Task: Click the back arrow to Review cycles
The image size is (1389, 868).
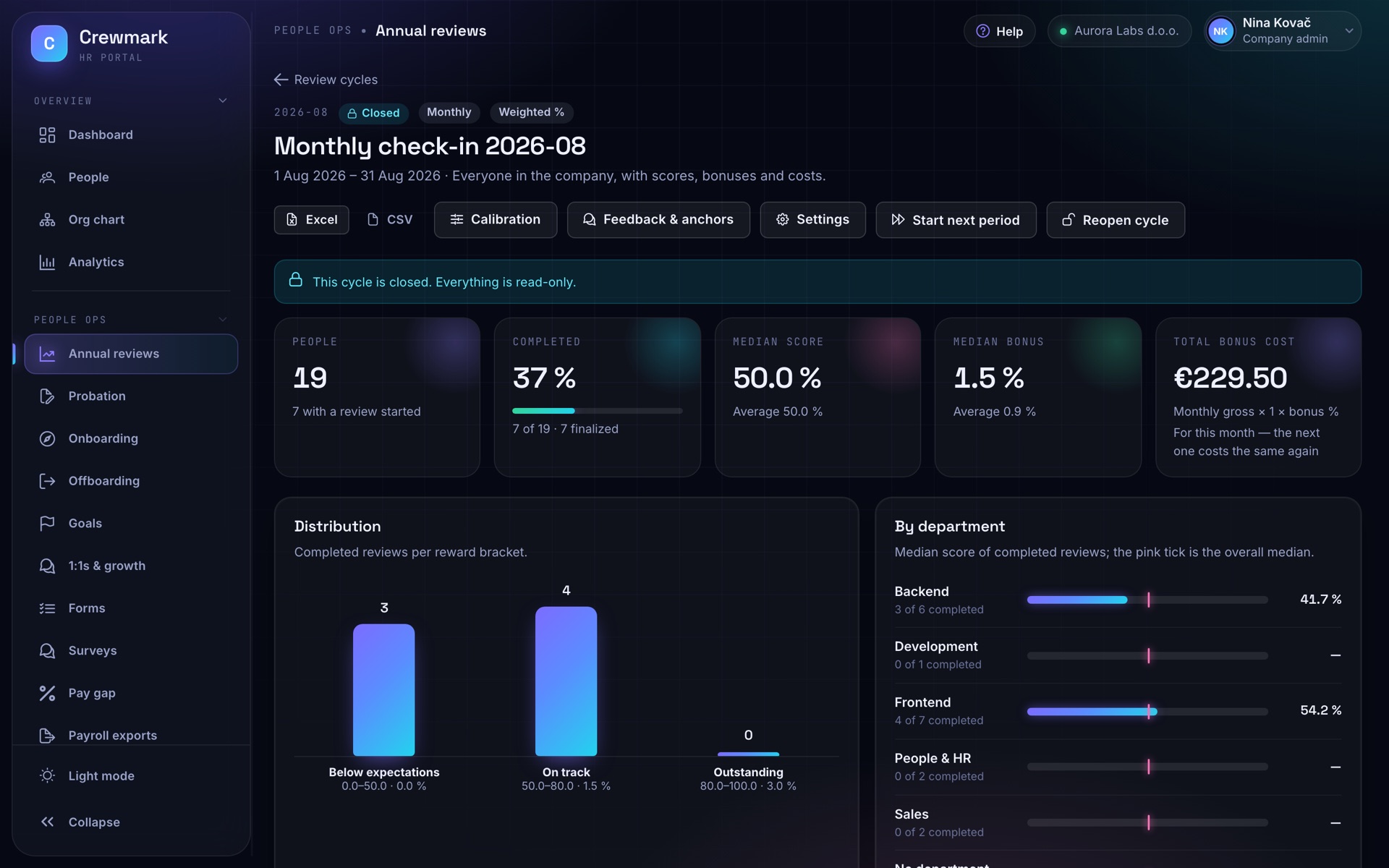Action: [x=281, y=80]
